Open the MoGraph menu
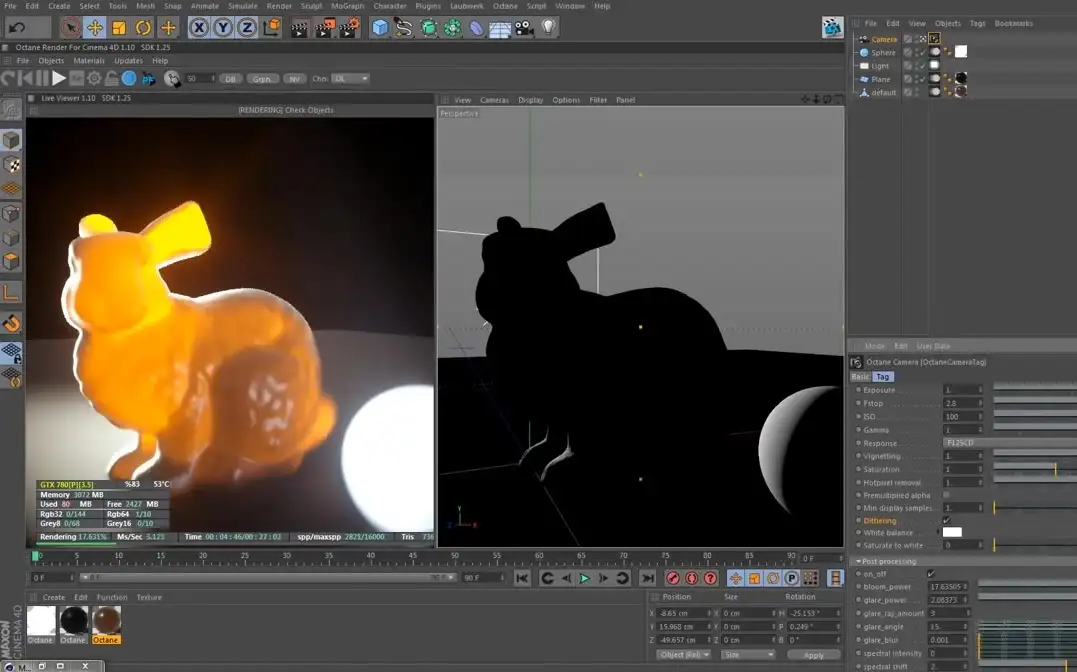Screen dimensions: 1077x672 coord(348,6)
